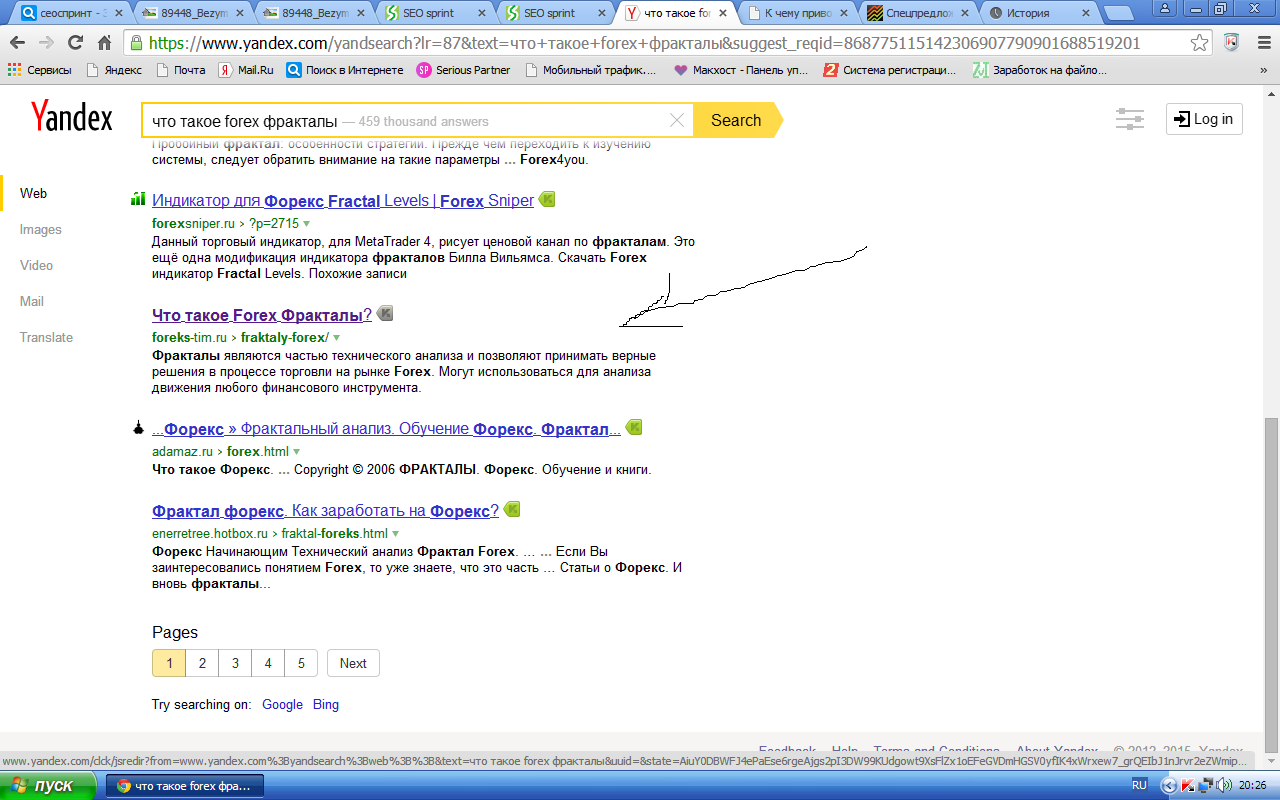1280x800 pixels.
Task: Go to results page 5
Action: [x=301, y=663]
